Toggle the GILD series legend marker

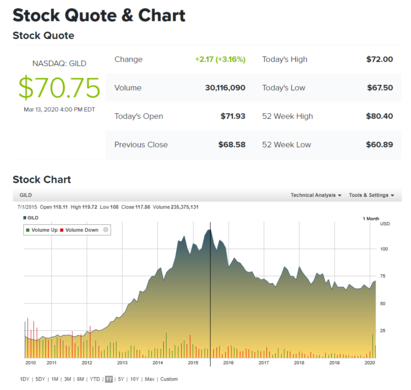(25, 218)
